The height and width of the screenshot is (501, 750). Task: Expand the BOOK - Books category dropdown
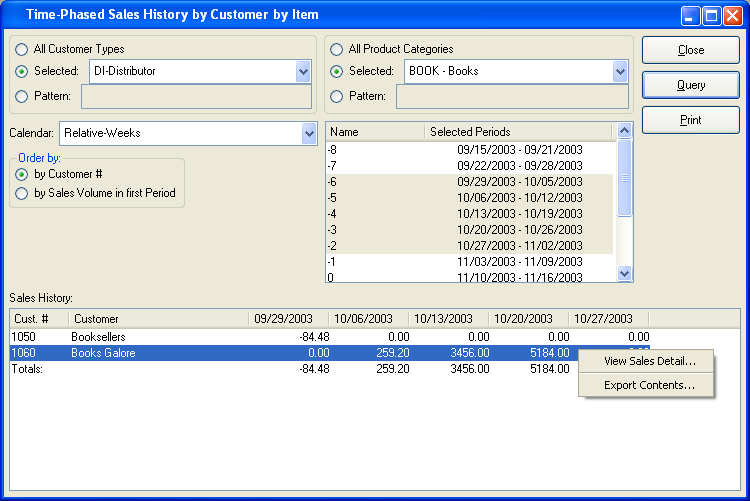click(x=619, y=72)
